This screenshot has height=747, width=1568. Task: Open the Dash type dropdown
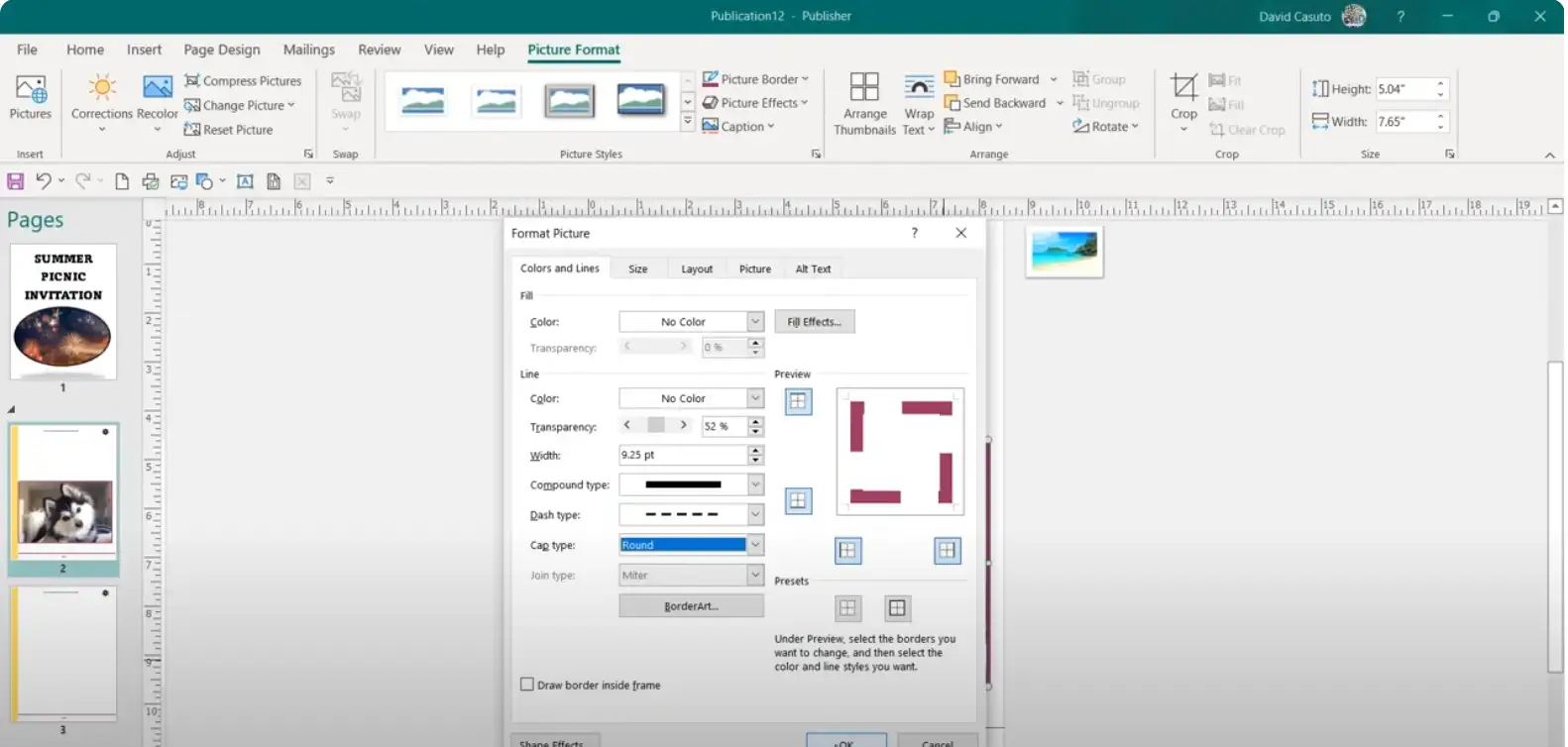(x=755, y=515)
